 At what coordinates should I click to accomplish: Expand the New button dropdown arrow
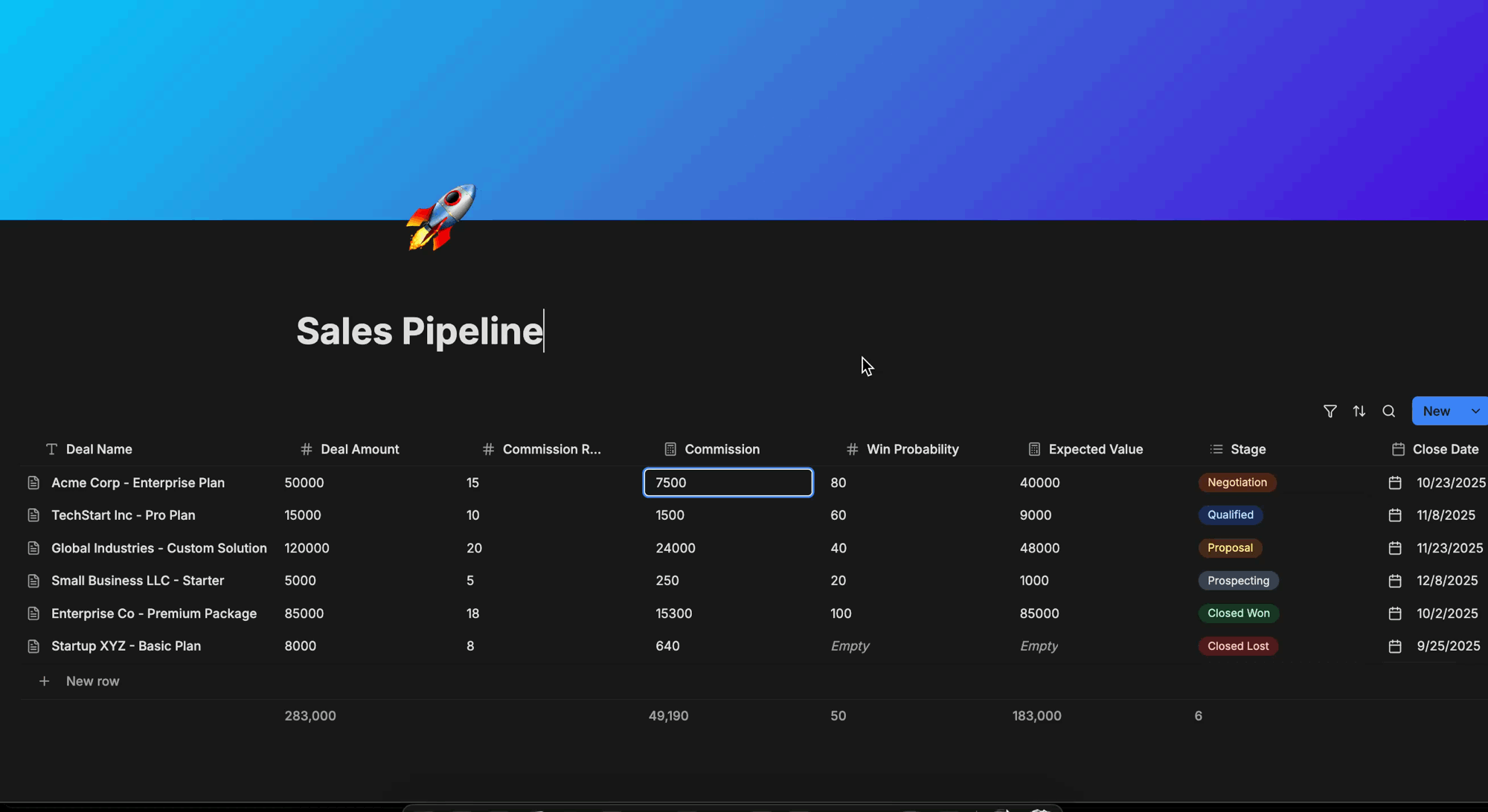pos(1475,411)
